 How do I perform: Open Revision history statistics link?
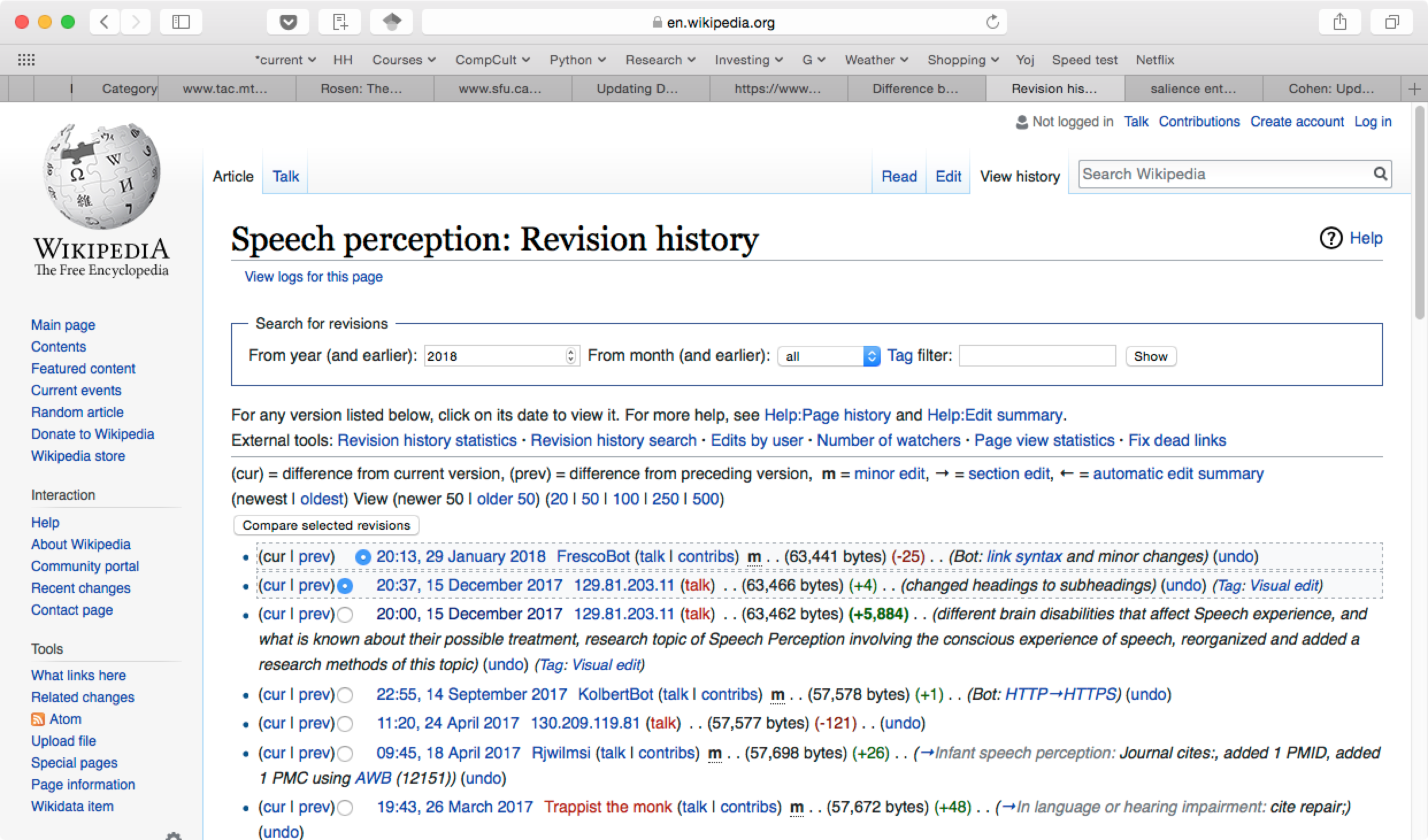(427, 441)
